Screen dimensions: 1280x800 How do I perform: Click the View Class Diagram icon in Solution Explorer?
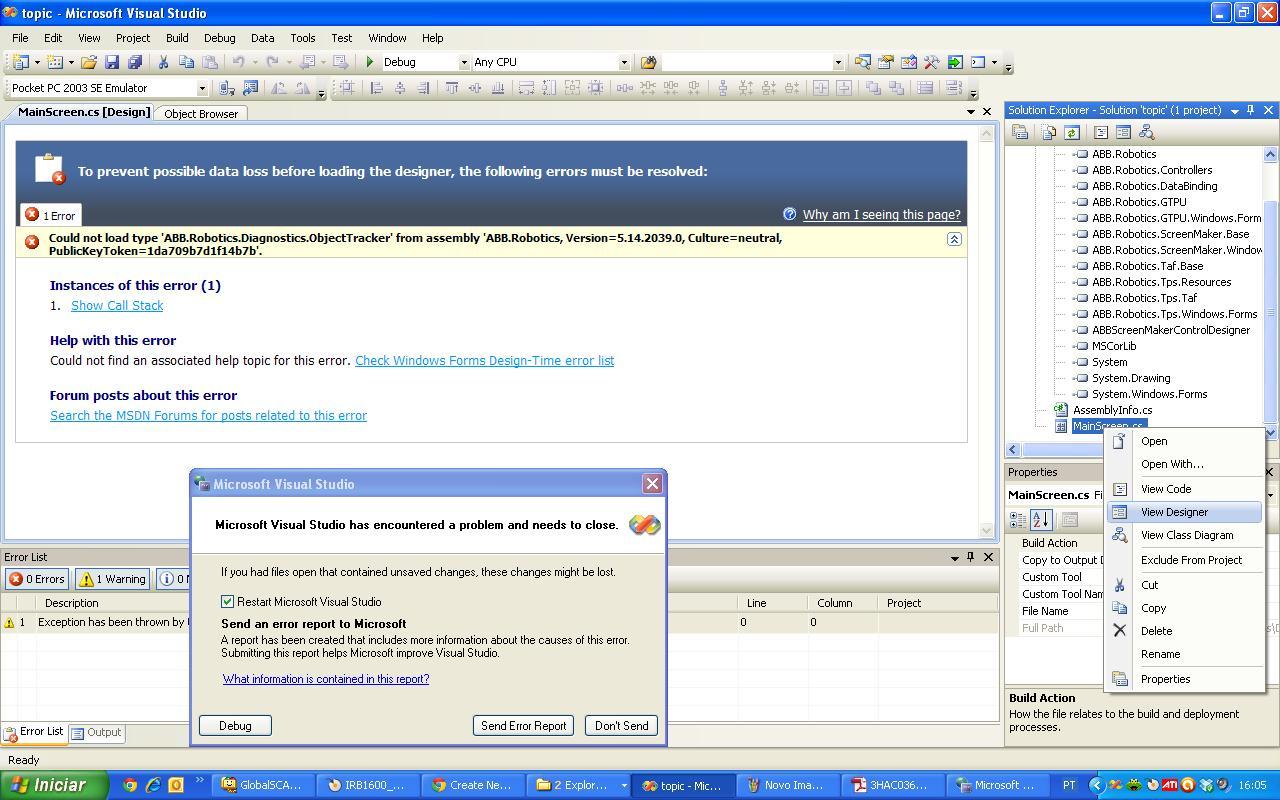coord(1147,132)
